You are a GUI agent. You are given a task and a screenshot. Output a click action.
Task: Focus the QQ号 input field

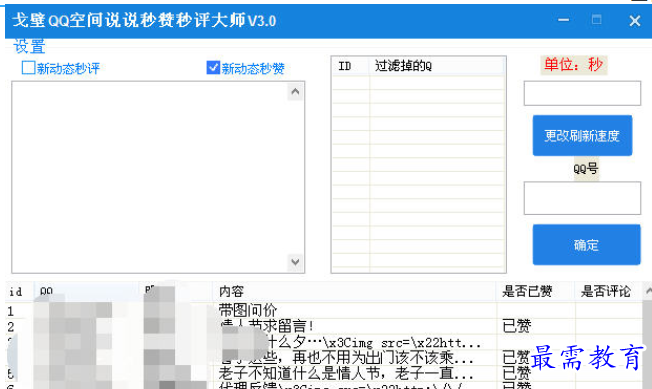coord(582,198)
